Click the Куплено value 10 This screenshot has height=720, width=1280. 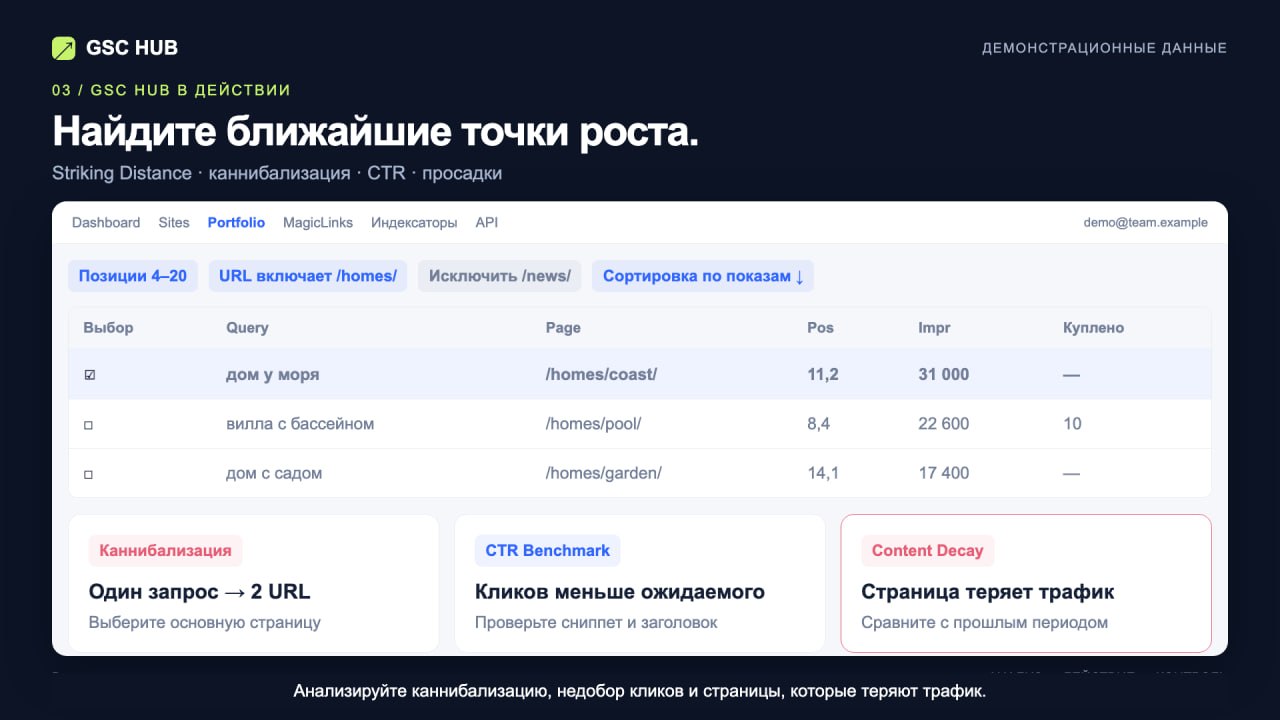click(x=1073, y=424)
